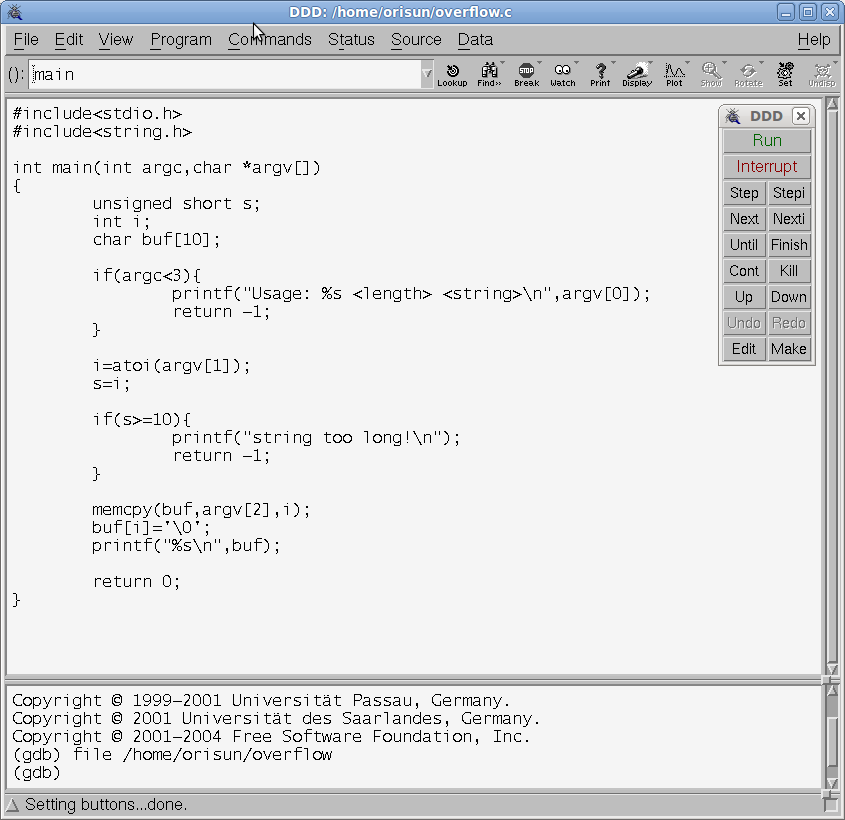Click the last (gdb) prompt in console
This screenshot has width=845, height=820.
click(x=36, y=773)
